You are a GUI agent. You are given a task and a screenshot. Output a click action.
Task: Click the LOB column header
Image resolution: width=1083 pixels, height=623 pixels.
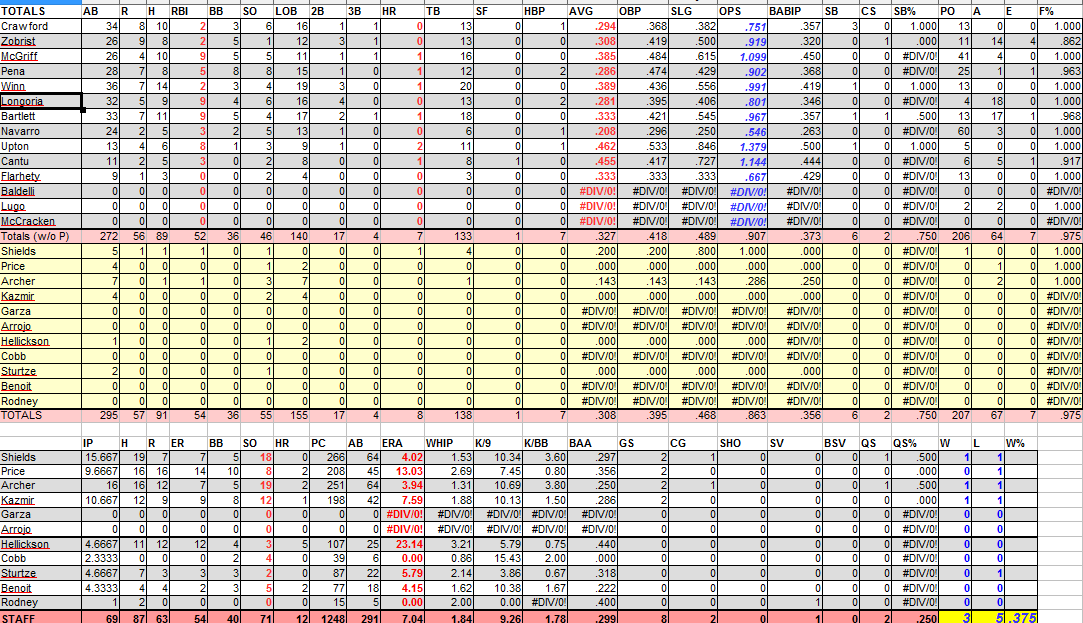point(292,11)
